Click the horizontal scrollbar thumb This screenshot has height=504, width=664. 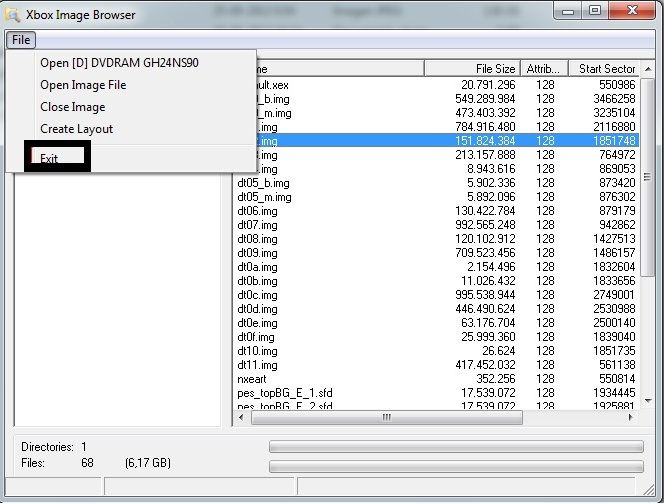tap(387, 418)
